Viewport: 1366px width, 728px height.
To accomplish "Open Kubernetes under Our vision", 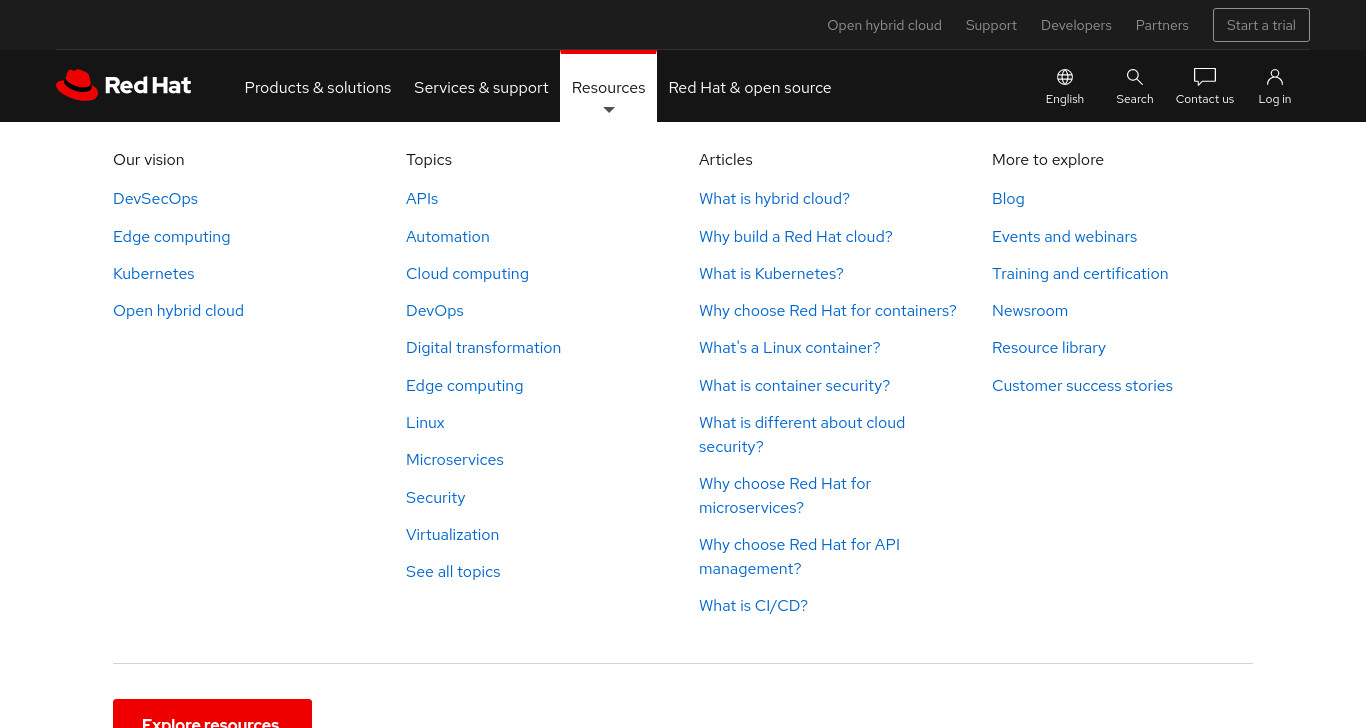I will 153,274.
